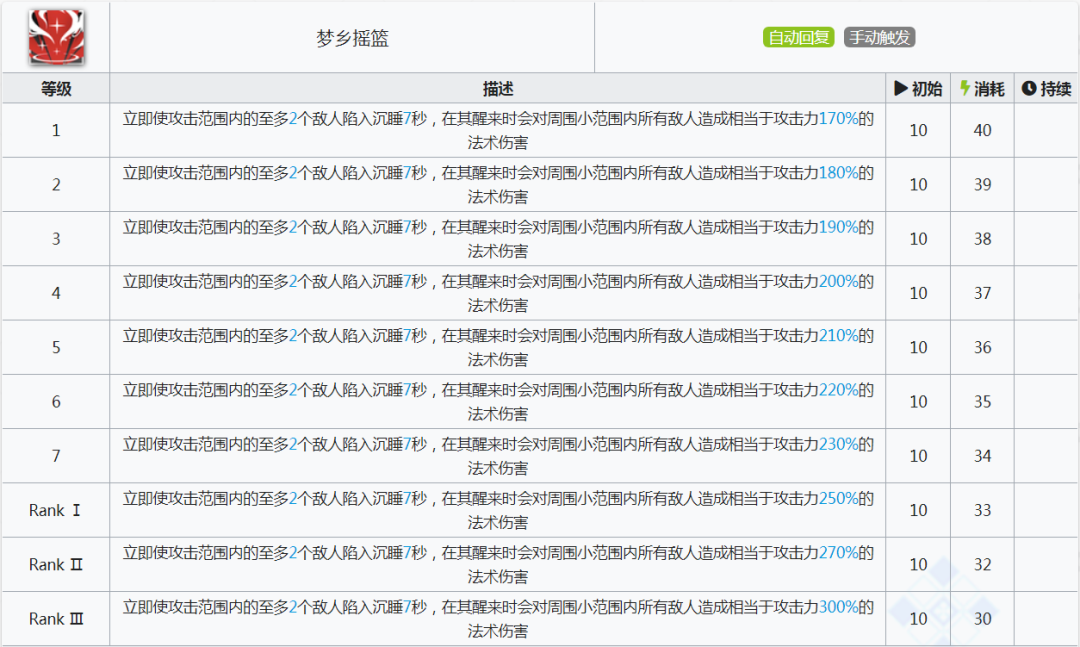
Task: Select the gray 手动触发 tag
Action: [x=879, y=38]
